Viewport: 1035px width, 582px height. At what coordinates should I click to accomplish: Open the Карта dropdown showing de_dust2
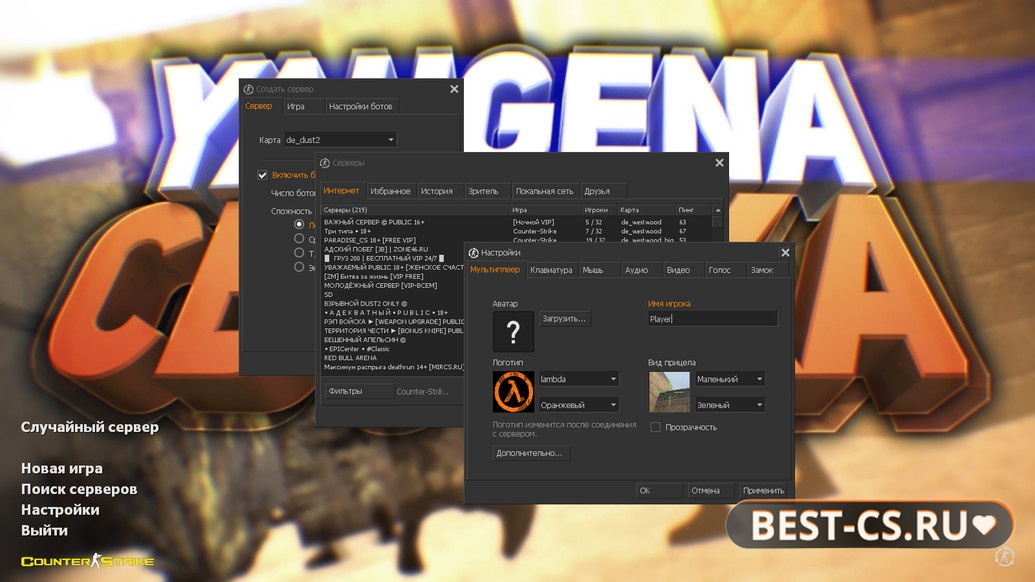click(x=340, y=140)
